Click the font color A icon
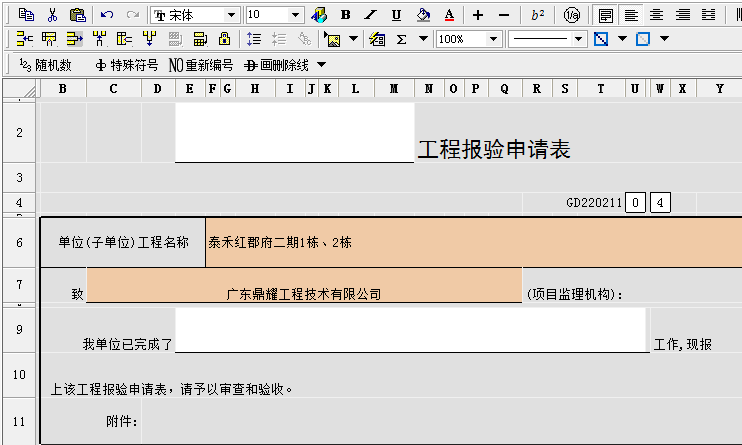Viewport: 742px width, 445px height. (449, 15)
